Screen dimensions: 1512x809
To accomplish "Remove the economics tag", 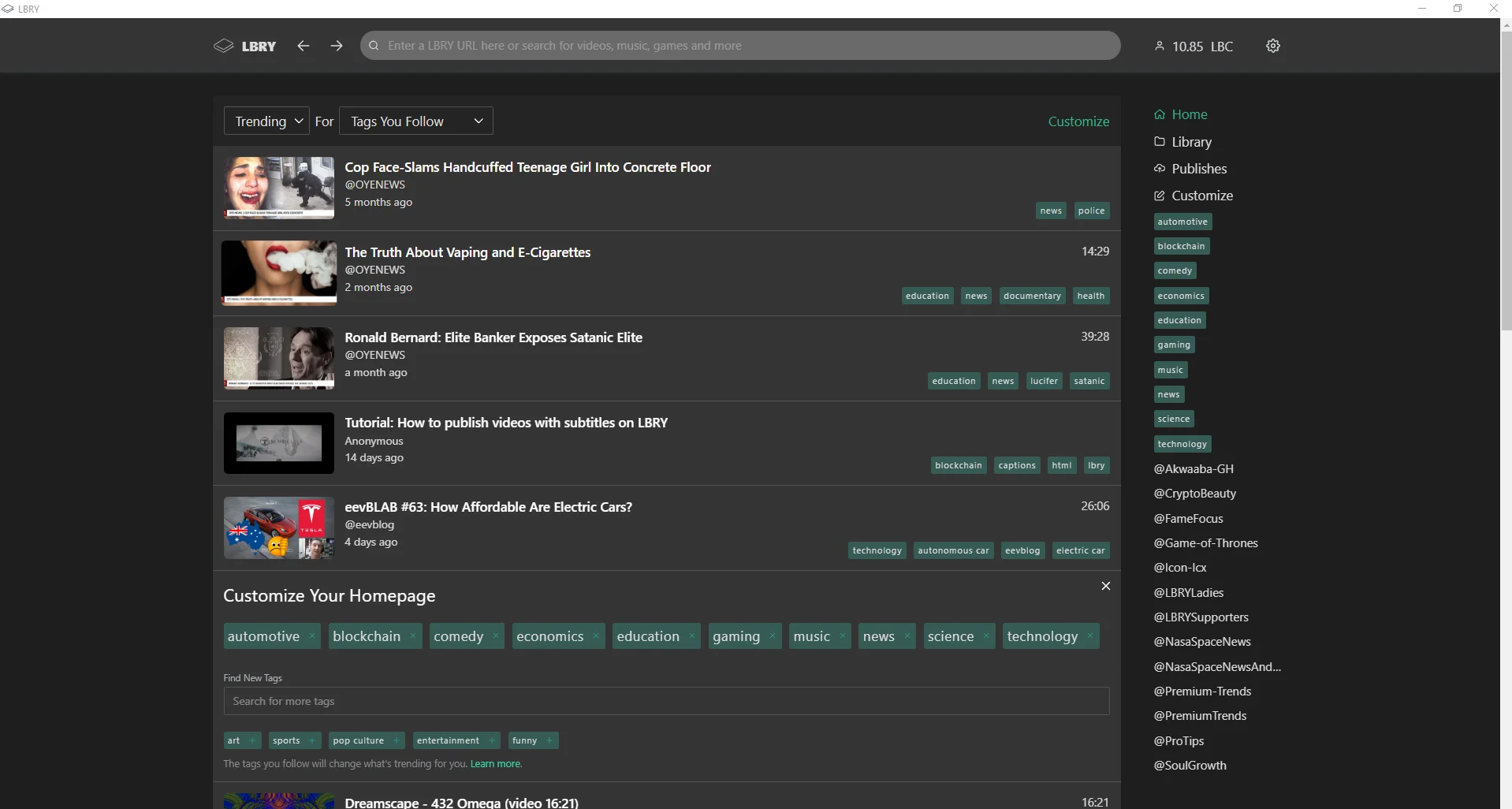I will [596, 636].
